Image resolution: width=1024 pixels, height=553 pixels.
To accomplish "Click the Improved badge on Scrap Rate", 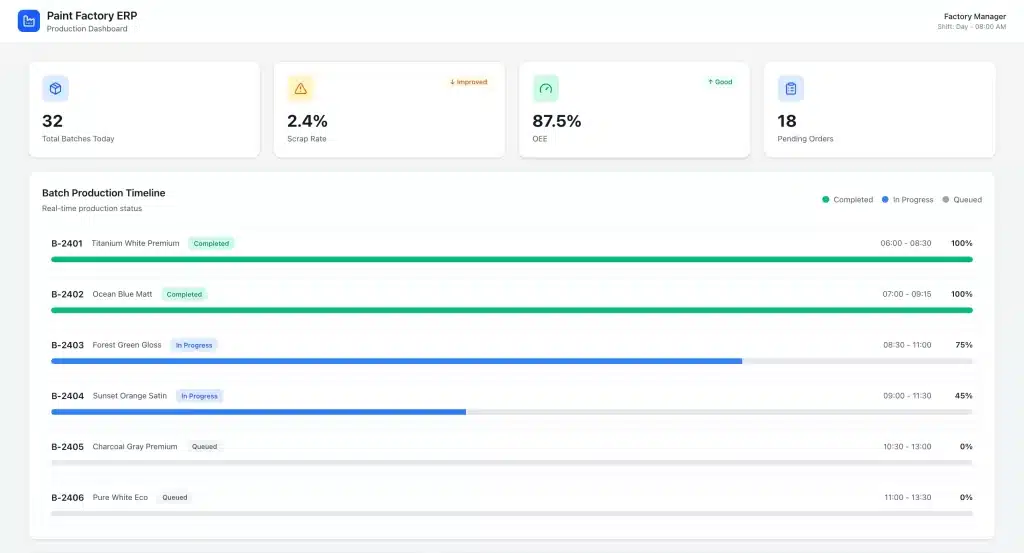I will [x=469, y=82].
